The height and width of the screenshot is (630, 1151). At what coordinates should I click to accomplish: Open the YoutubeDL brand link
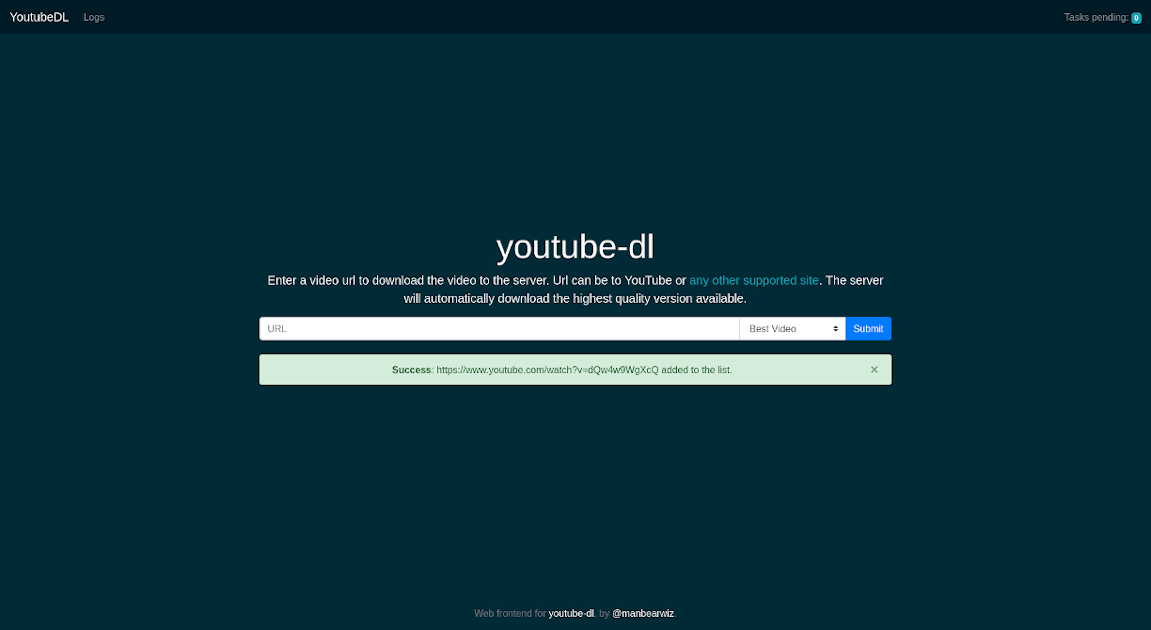click(x=39, y=17)
